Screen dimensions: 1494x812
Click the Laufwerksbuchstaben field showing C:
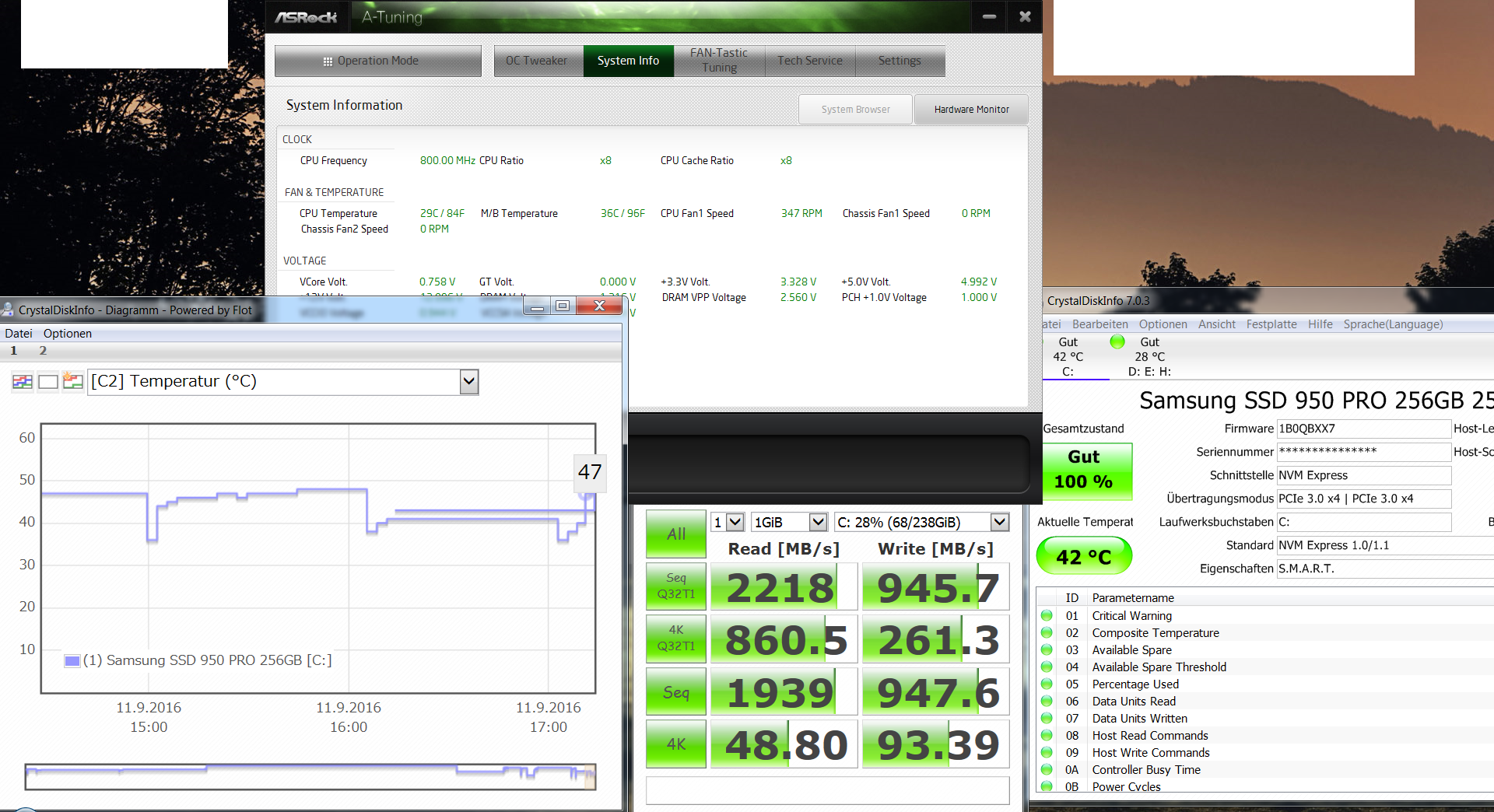coord(1364,522)
